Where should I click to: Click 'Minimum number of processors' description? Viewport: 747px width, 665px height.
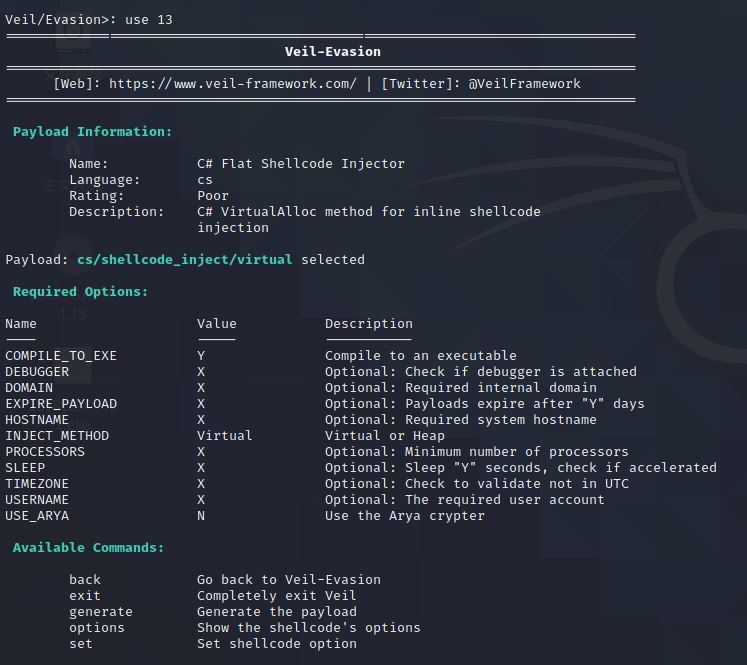point(516,452)
